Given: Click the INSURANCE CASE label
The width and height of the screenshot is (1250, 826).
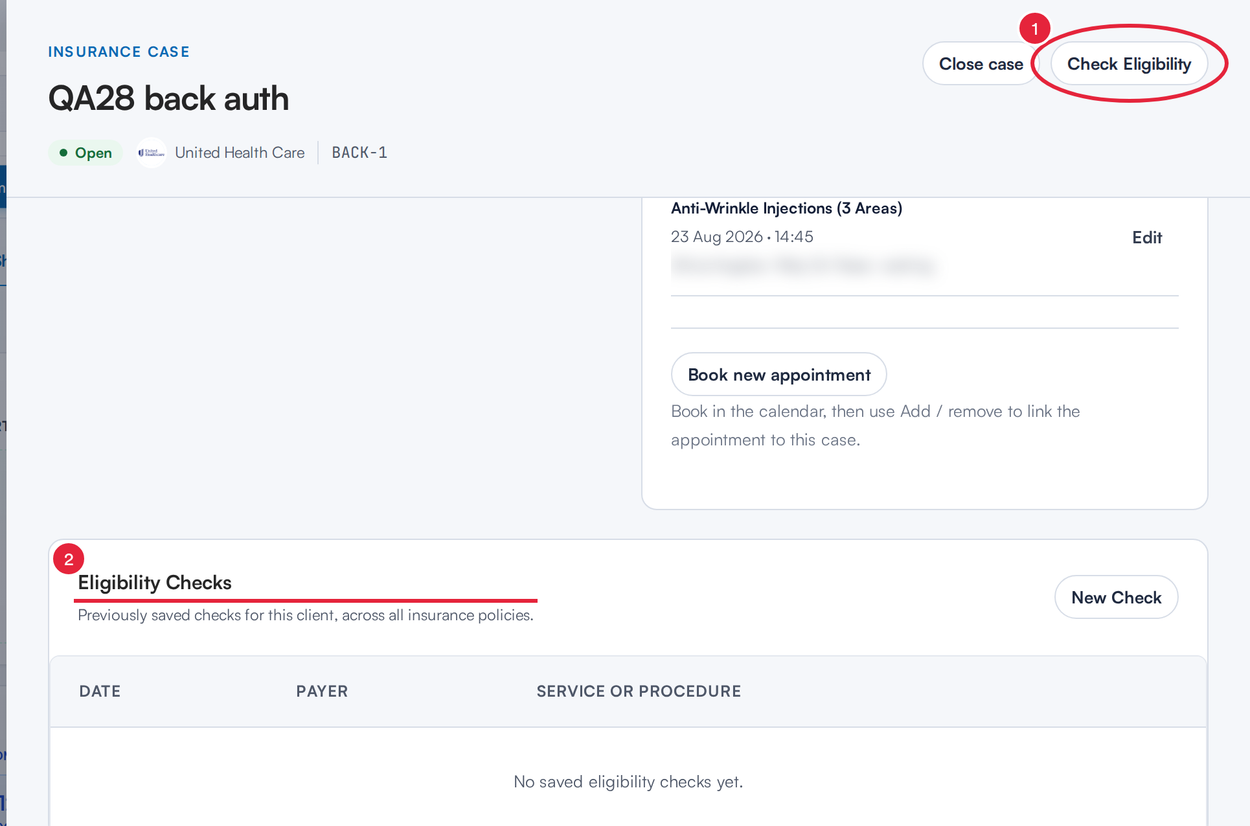Looking at the screenshot, I should (119, 52).
